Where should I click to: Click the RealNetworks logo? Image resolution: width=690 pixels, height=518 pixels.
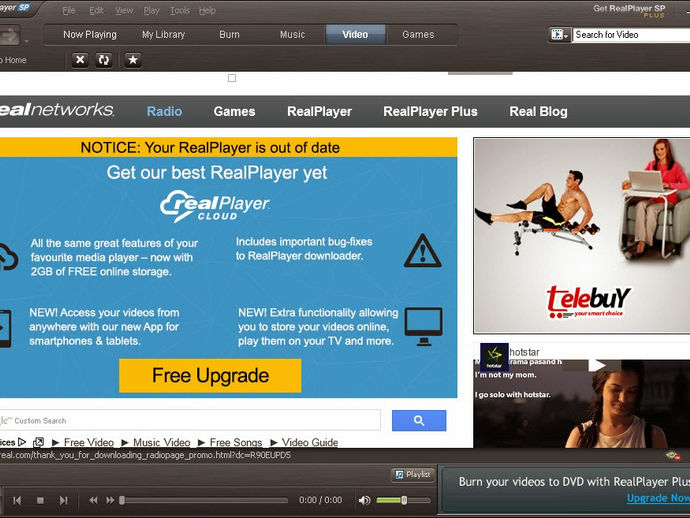tap(56, 110)
